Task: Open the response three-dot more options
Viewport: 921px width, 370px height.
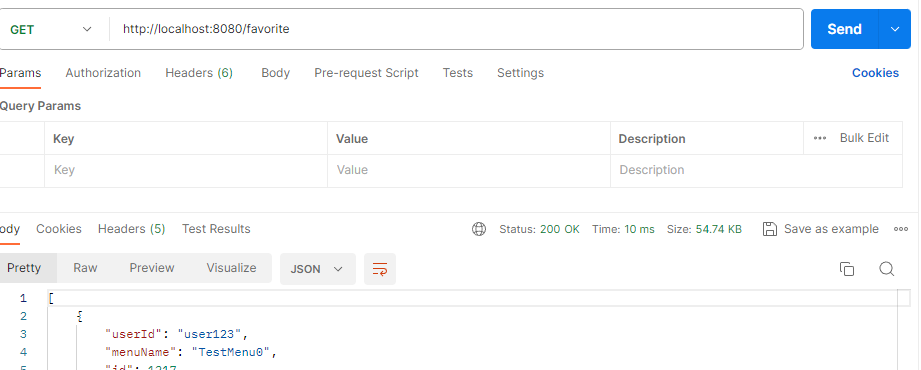Action: tap(901, 229)
